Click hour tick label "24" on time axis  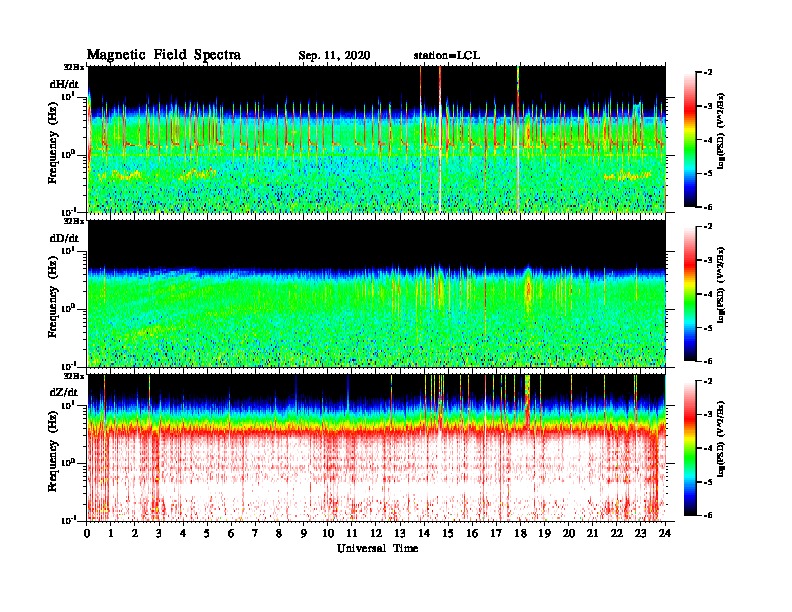point(665,533)
